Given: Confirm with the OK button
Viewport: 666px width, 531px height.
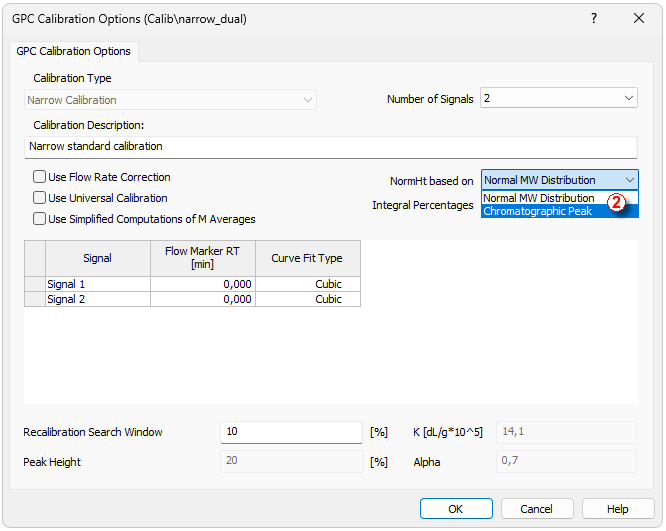Looking at the screenshot, I should pos(456,509).
